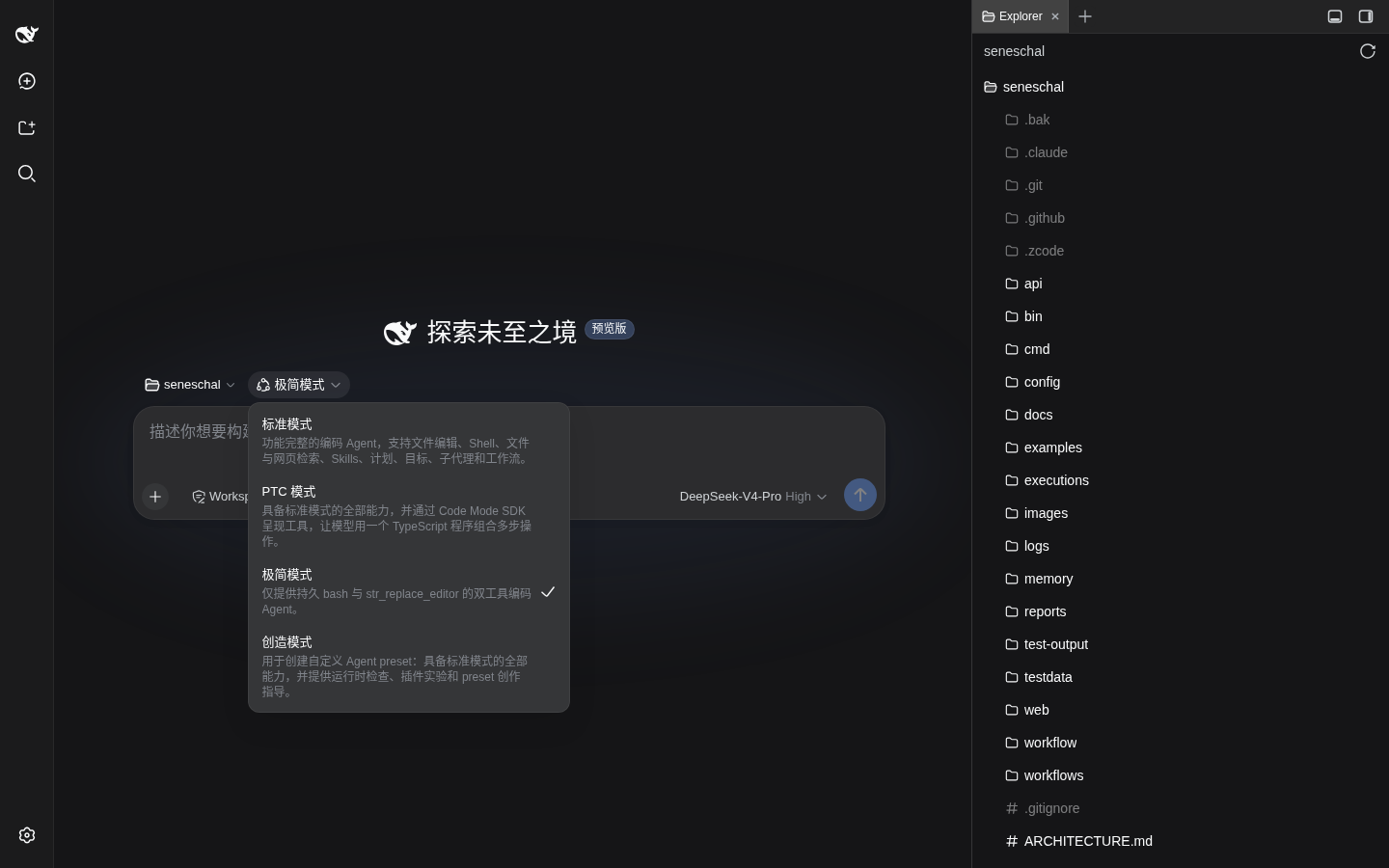Expand the .zcode folder
This screenshot has width=1389, height=868.
pyautogui.click(x=1181, y=251)
